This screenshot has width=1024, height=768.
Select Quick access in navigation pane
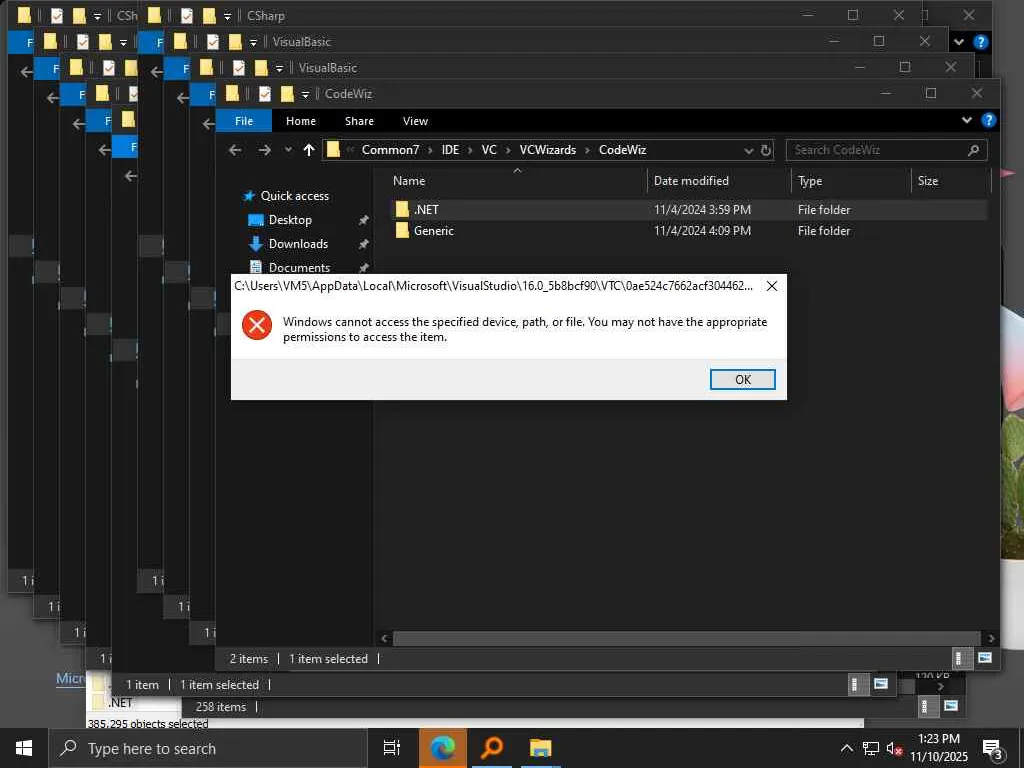(295, 196)
